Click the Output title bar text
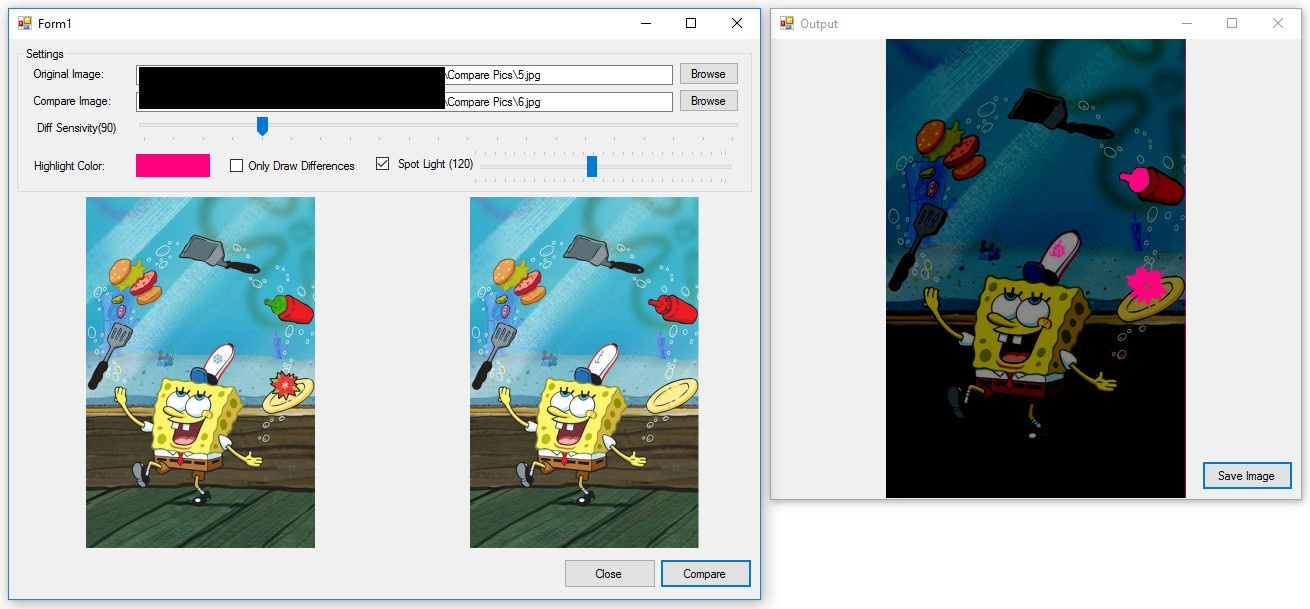The image size is (1310, 609). pyautogui.click(x=819, y=23)
